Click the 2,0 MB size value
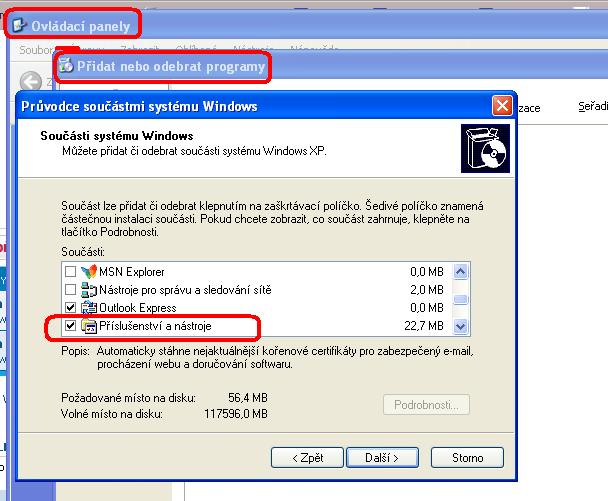The height and width of the screenshot is (501, 608). 427,290
